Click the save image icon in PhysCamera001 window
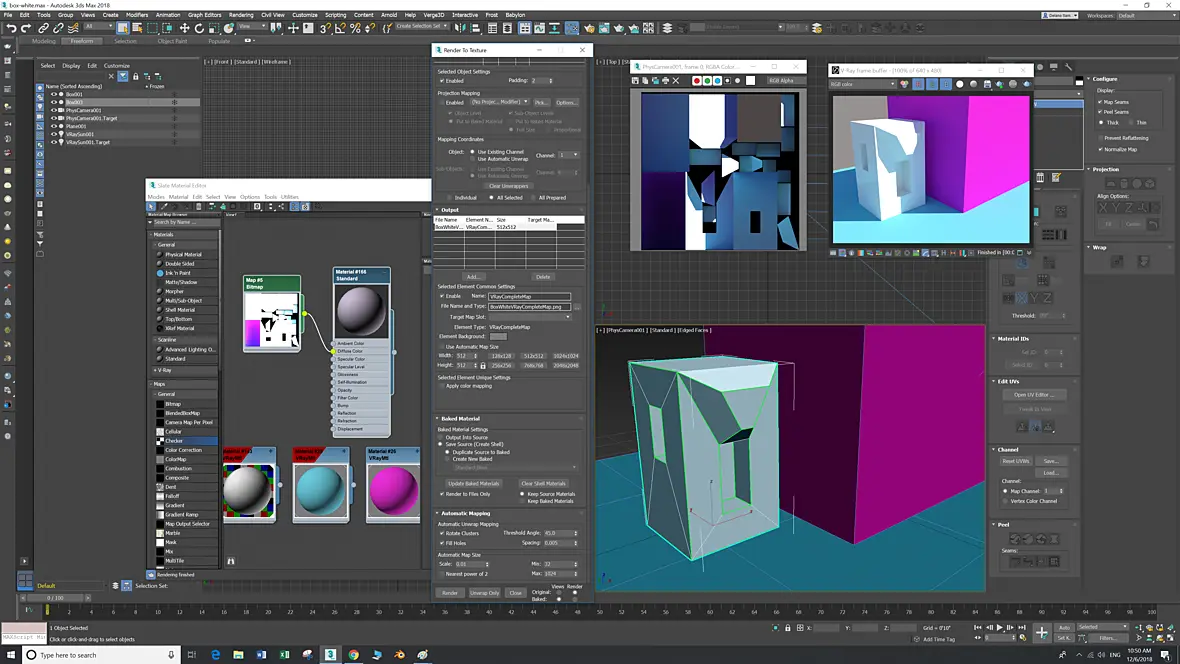The image size is (1180, 664). pyautogui.click(x=635, y=81)
